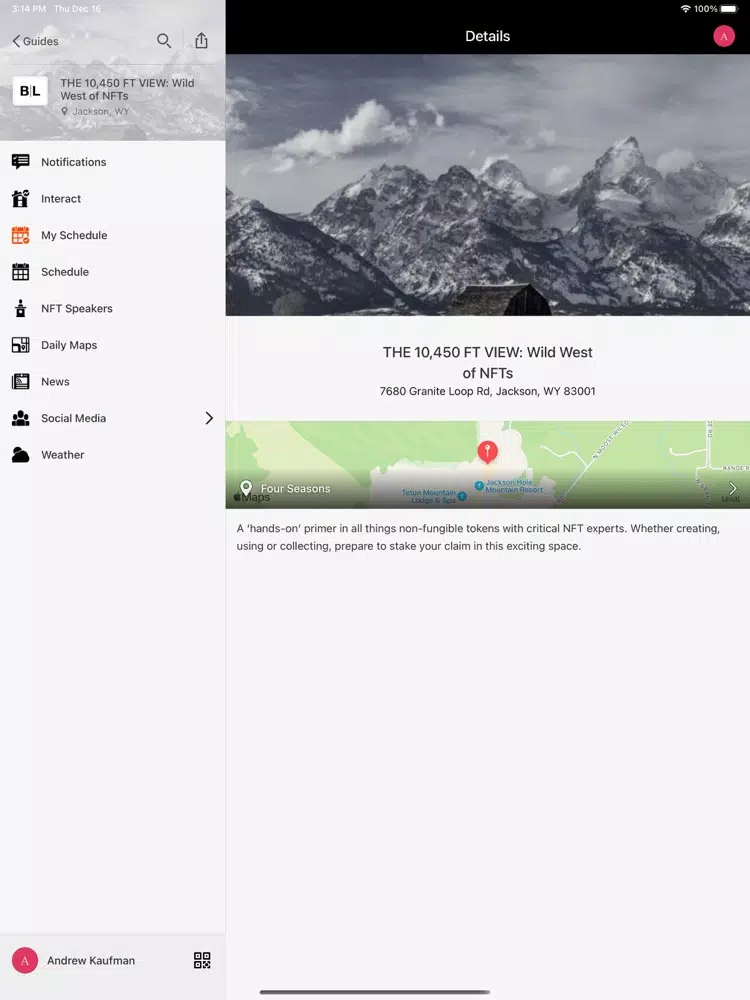Image resolution: width=750 pixels, height=1000 pixels.
Task: Tap the battery indicator in status bar
Action: [x=730, y=9]
